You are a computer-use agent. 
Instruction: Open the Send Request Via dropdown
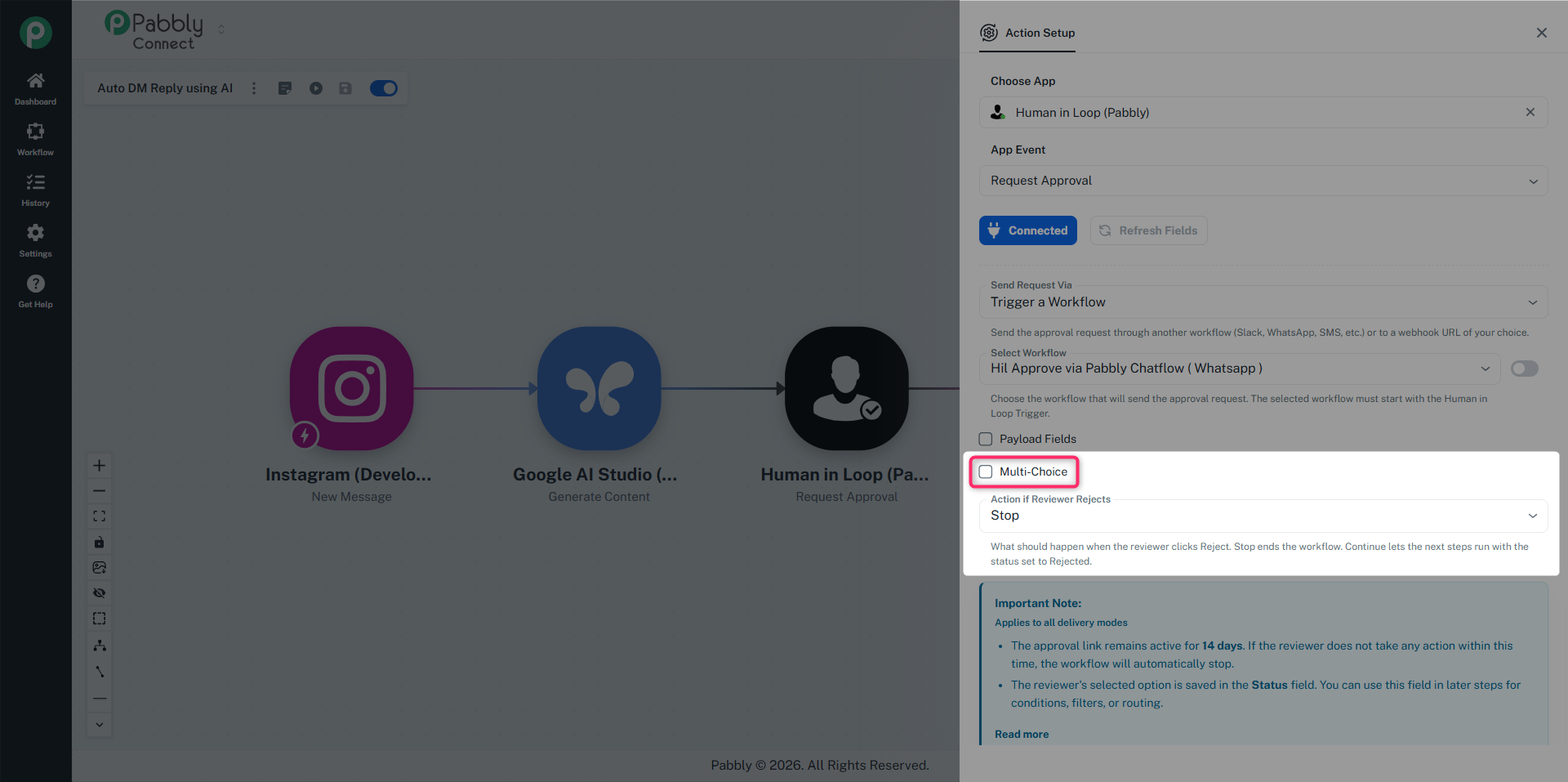(x=1263, y=302)
